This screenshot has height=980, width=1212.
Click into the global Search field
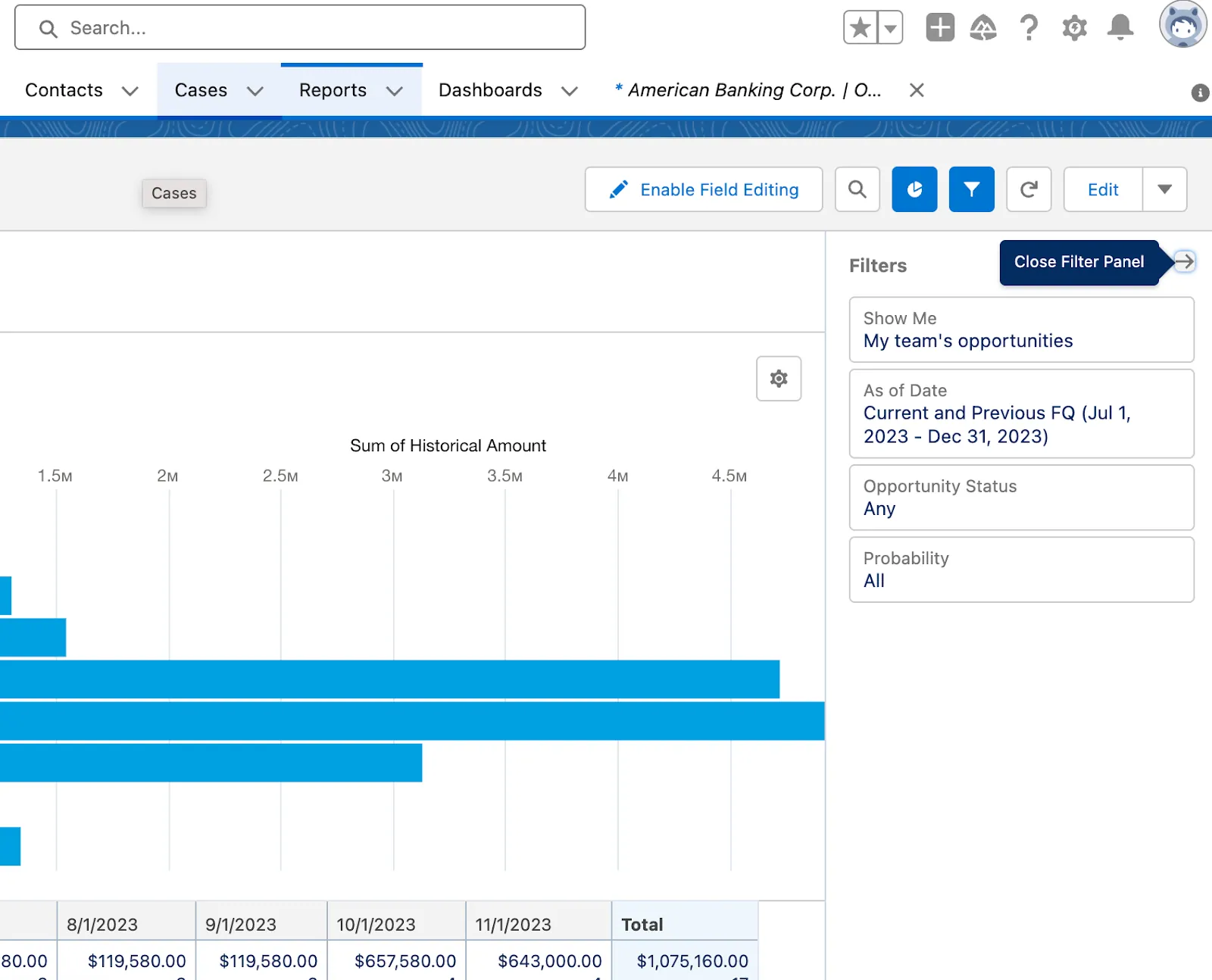point(300,28)
